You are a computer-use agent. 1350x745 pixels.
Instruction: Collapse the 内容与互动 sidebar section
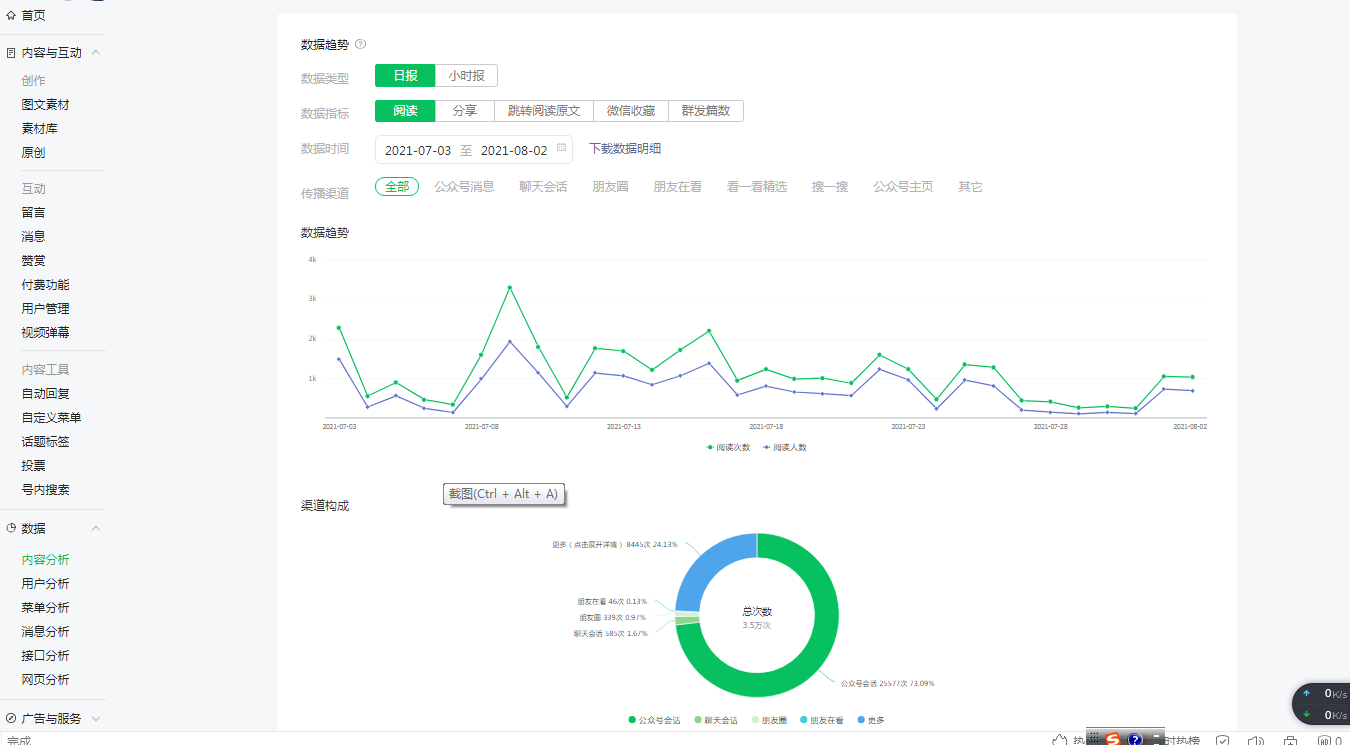(96, 53)
